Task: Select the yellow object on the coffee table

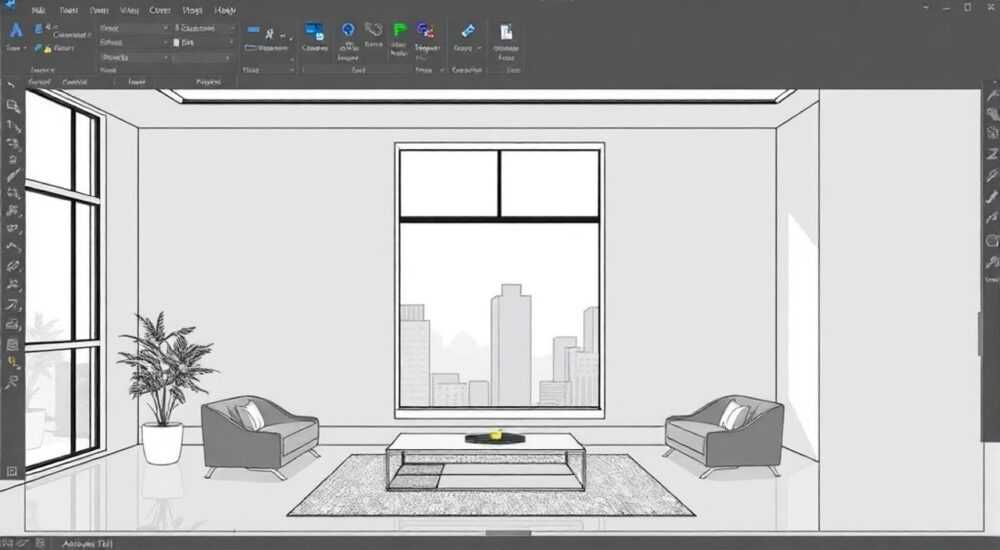Action: tap(496, 434)
